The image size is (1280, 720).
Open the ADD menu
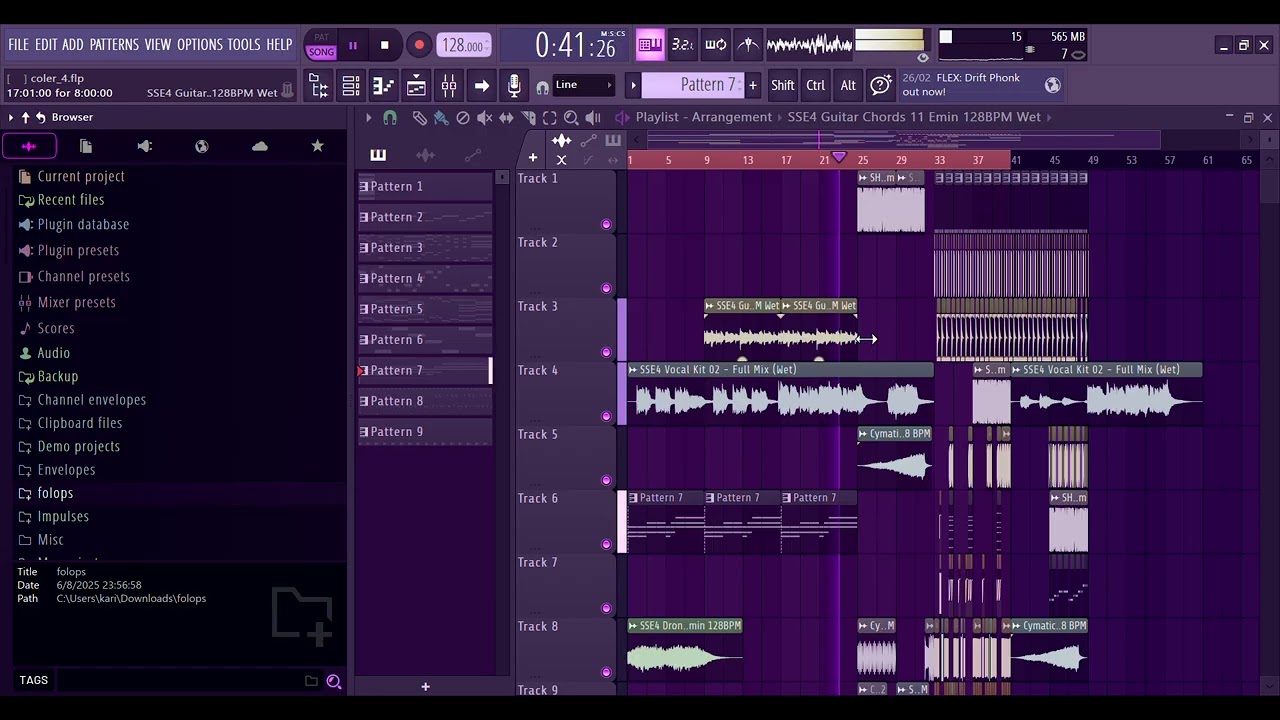pos(73,45)
